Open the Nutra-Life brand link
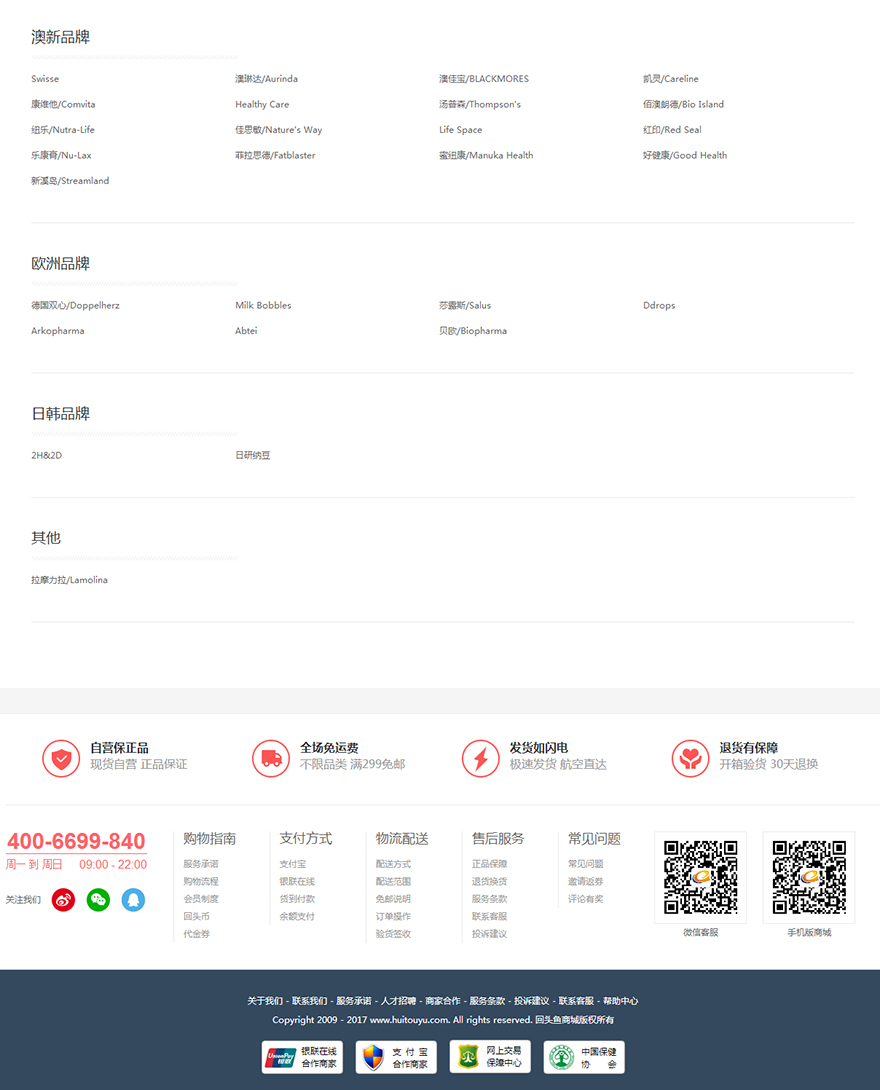 (x=63, y=130)
